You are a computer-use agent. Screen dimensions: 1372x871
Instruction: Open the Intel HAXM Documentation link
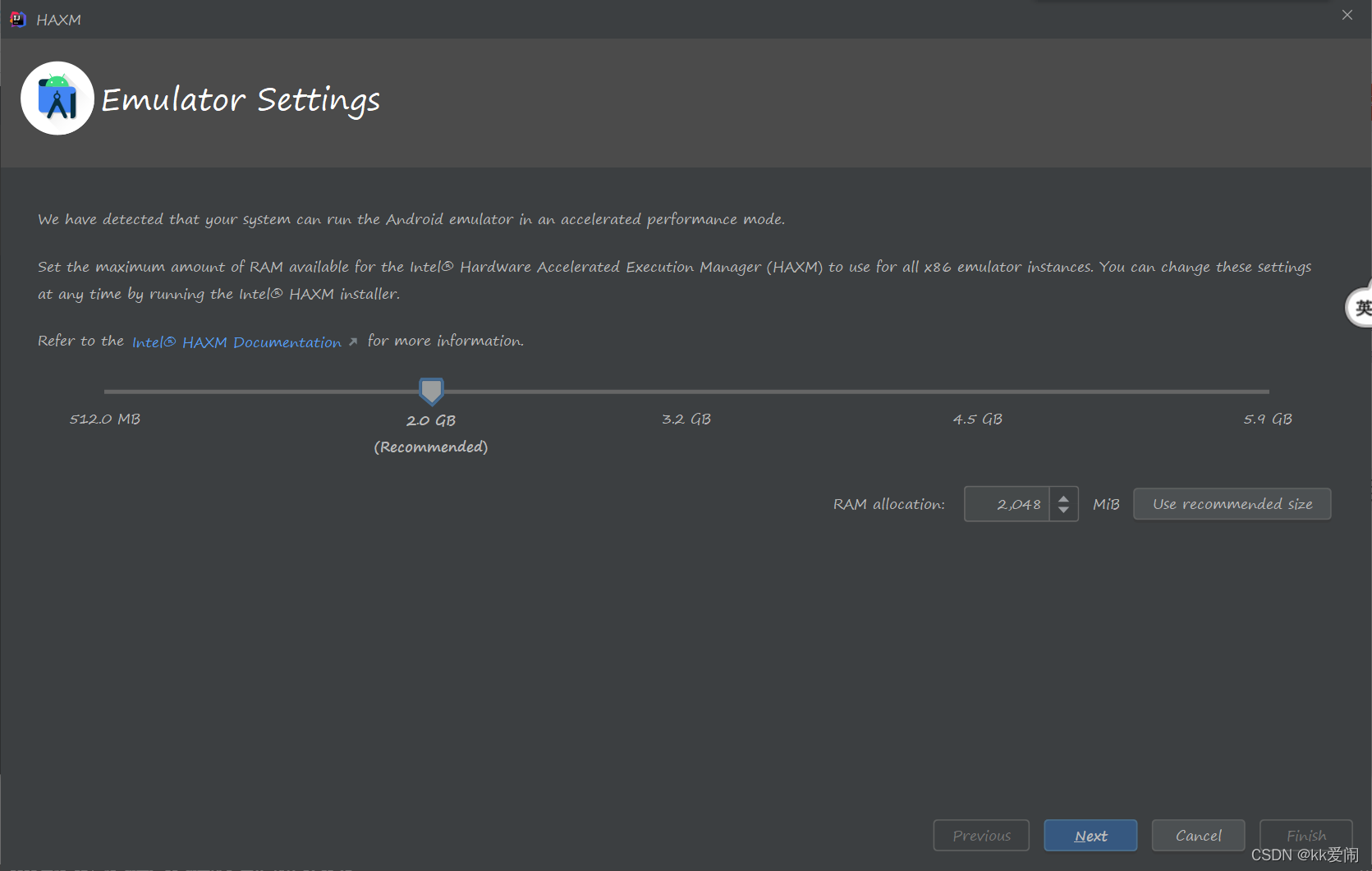(x=236, y=342)
